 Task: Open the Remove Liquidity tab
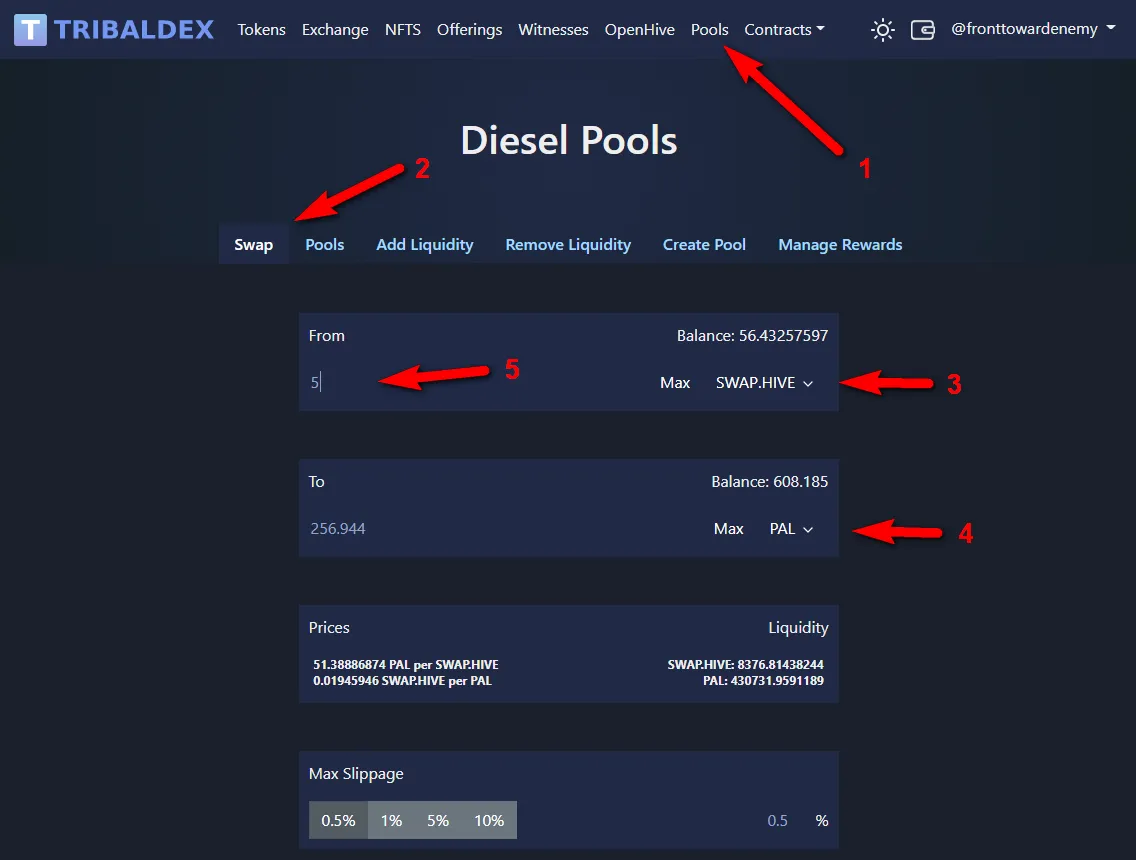tap(568, 245)
